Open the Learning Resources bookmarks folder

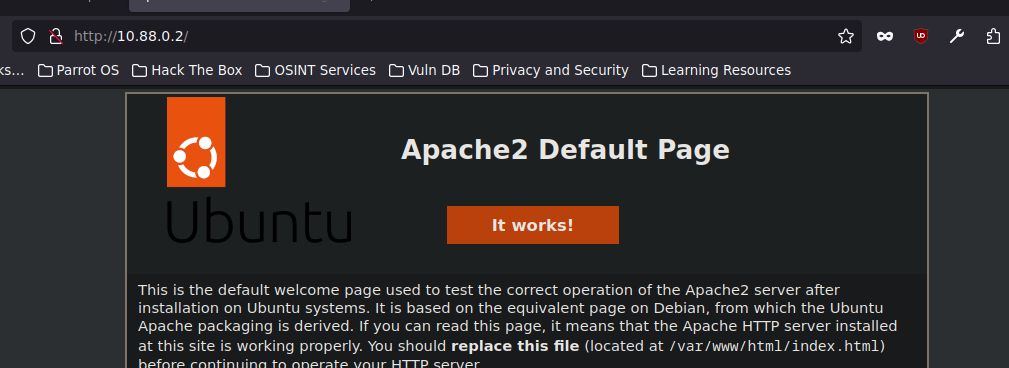(716, 70)
